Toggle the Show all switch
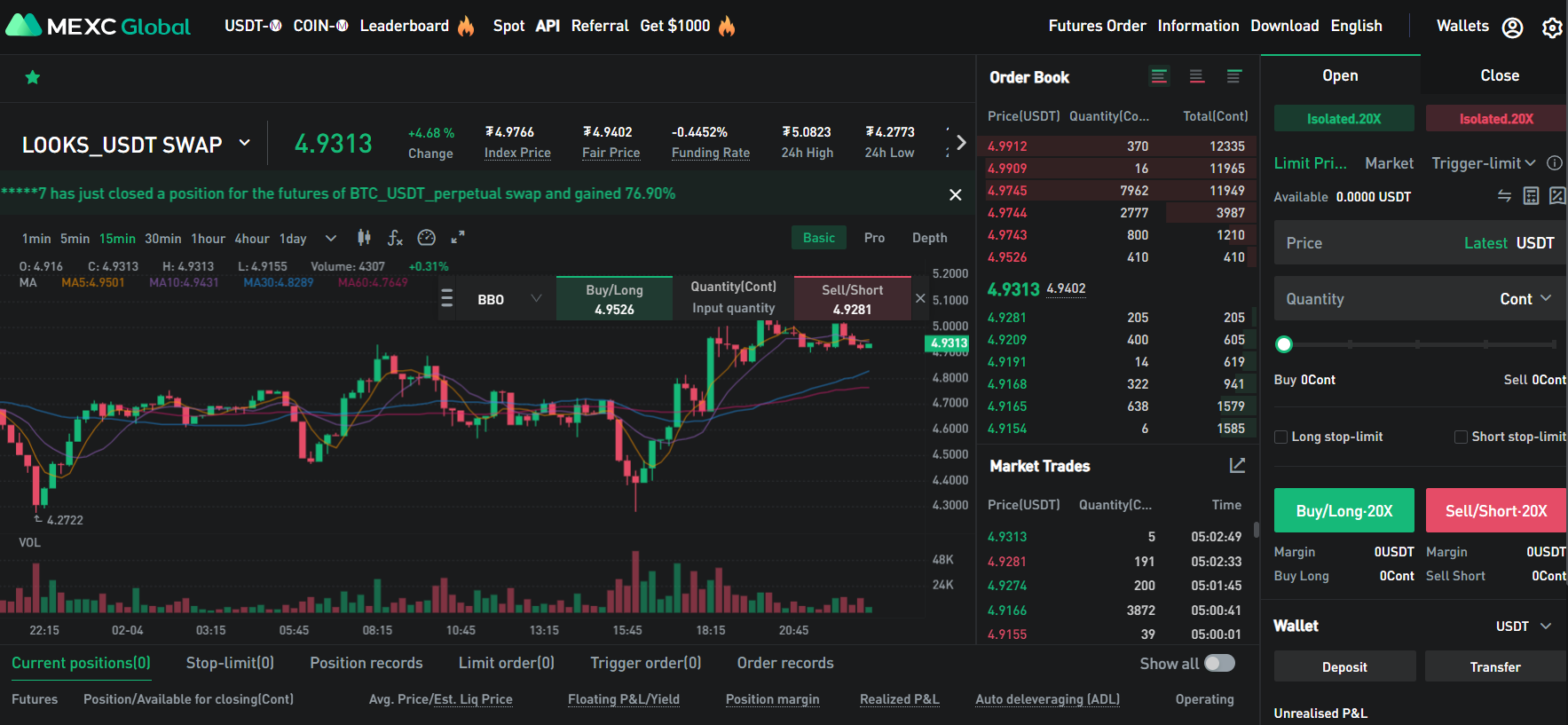The image size is (1568, 725). pyautogui.click(x=1219, y=663)
